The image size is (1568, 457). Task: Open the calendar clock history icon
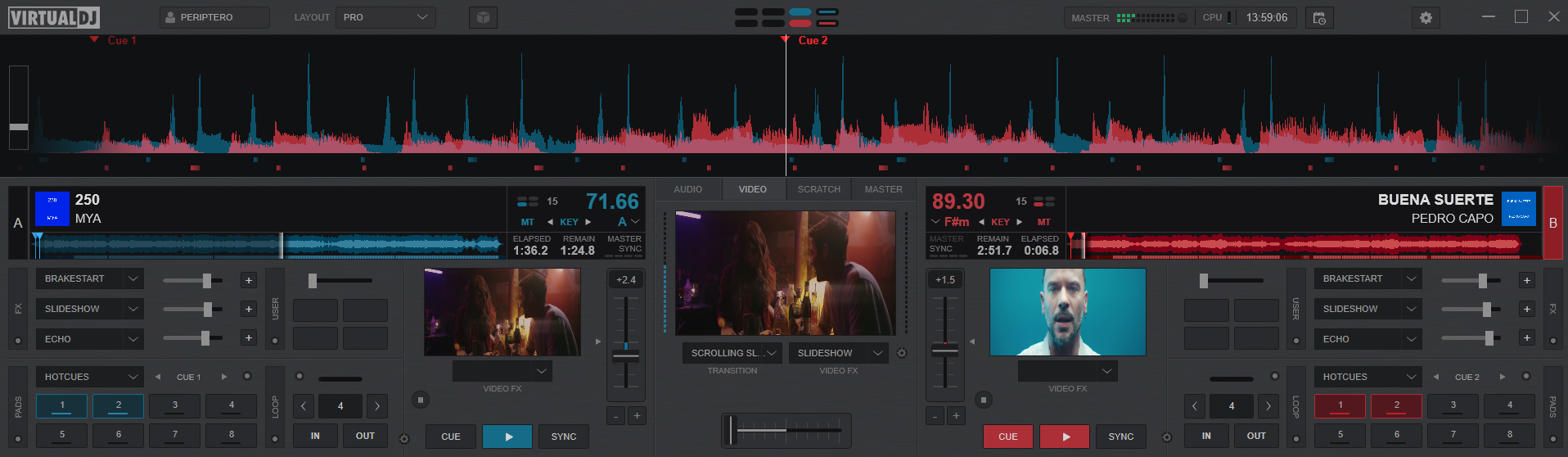click(x=1319, y=17)
